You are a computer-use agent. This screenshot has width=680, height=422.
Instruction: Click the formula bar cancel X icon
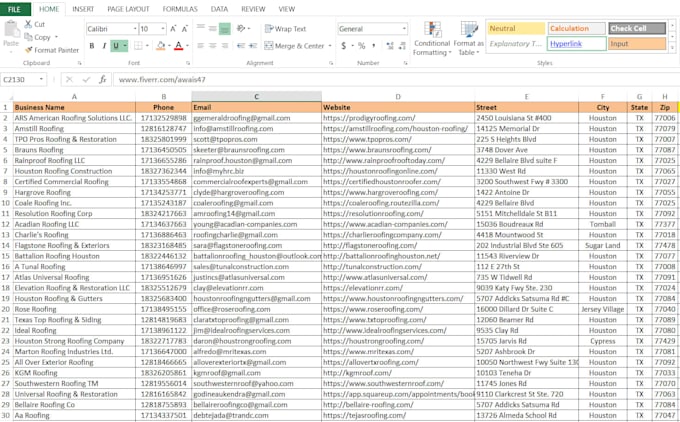click(69, 80)
